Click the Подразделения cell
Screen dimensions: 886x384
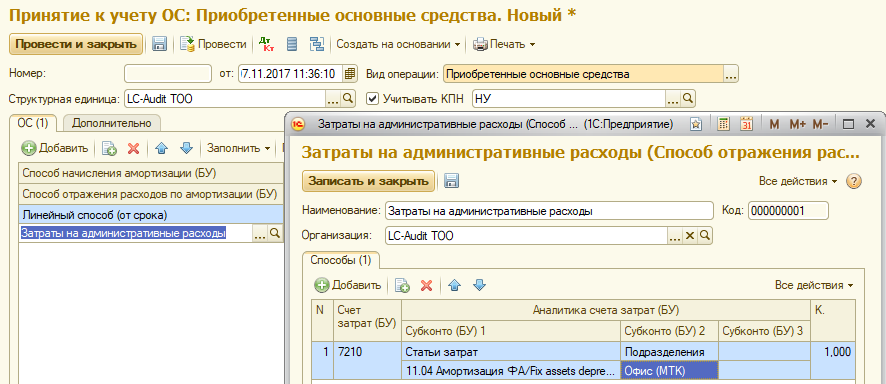click(x=670, y=352)
